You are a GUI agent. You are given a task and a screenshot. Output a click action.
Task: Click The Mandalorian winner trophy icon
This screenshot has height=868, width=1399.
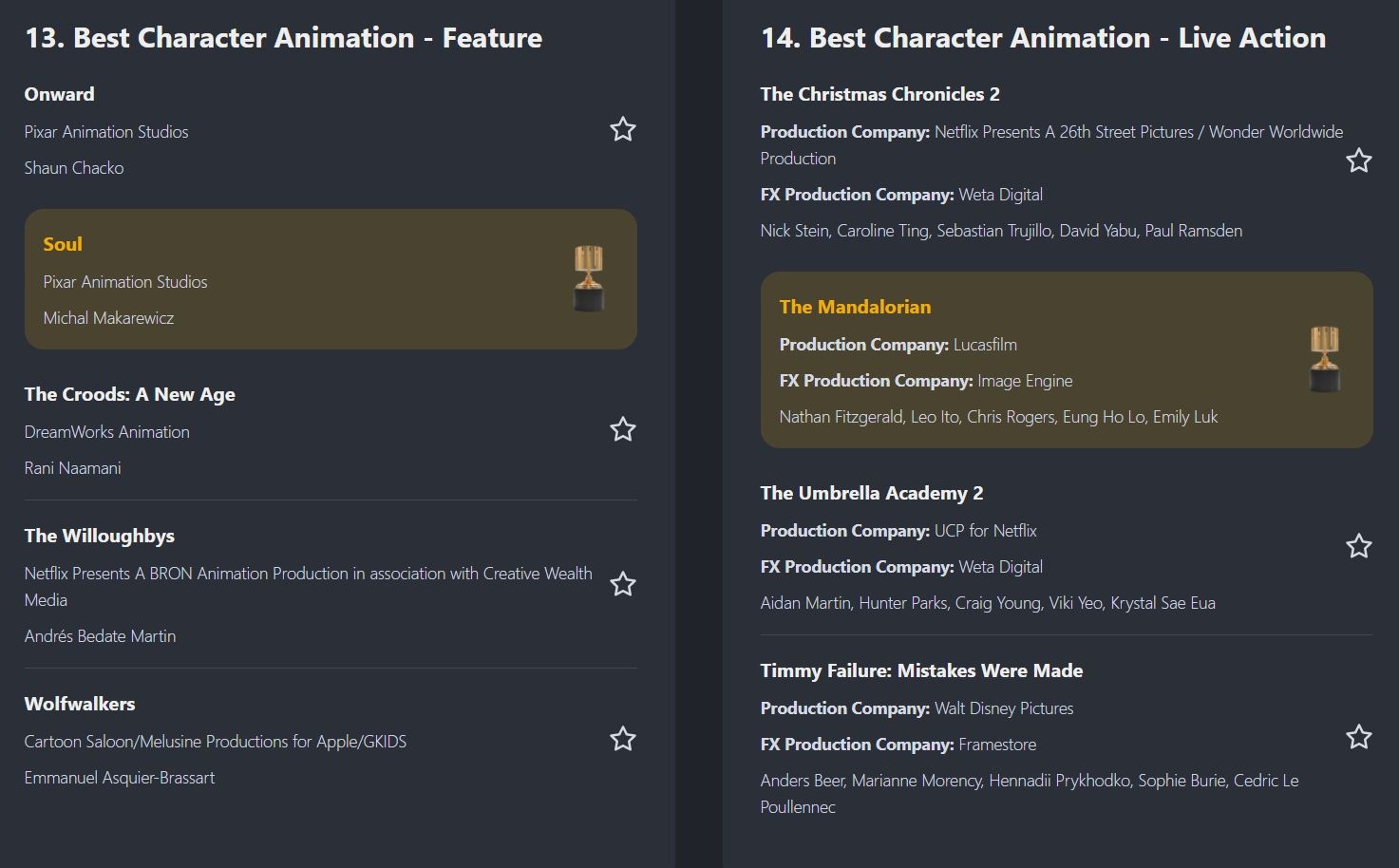(1325, 359)
